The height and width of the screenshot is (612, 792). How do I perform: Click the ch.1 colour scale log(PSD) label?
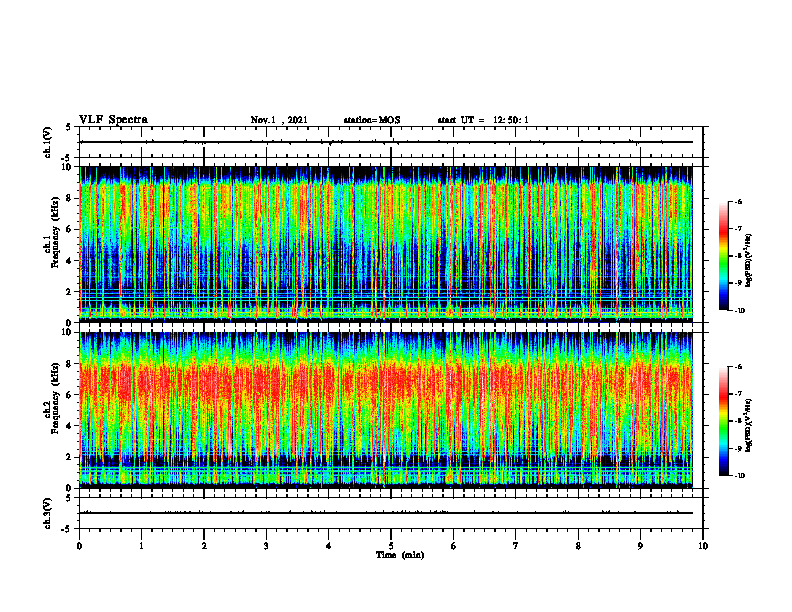tap(749, 261)
